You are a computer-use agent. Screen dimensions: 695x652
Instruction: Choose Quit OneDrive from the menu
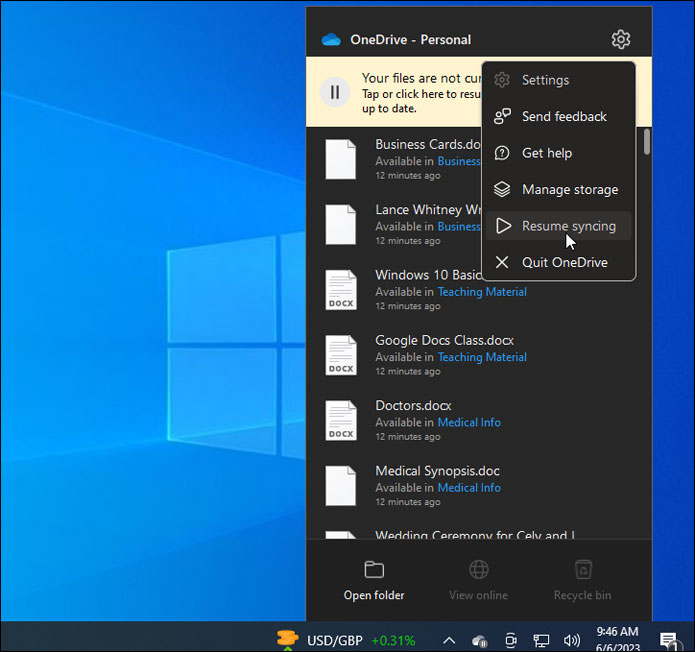point(564,263)
